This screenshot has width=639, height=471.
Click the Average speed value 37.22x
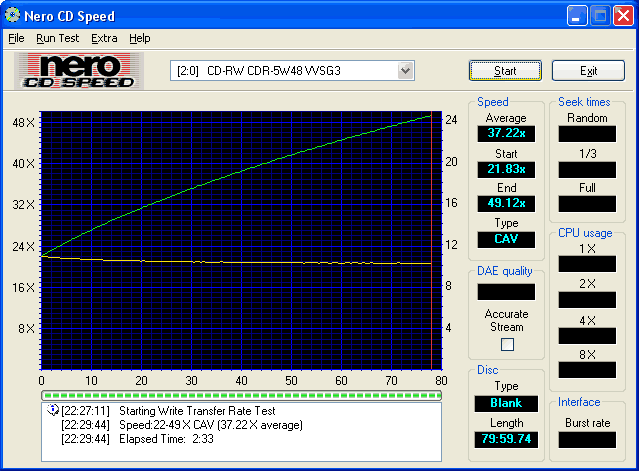pos(506,133)
